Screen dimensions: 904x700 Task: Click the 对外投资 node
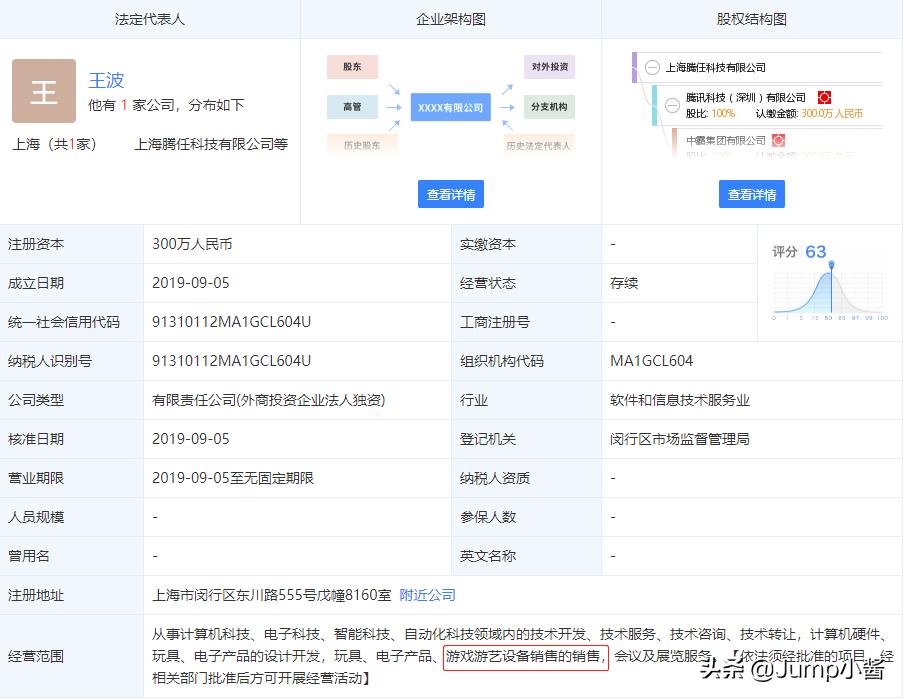[550, 66]
